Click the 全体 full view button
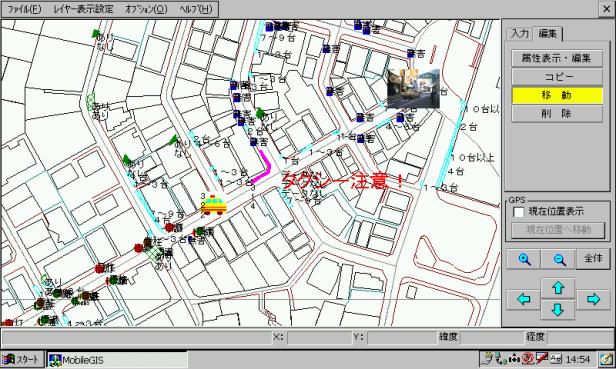The image size is (616, 369). click(593, 259)
